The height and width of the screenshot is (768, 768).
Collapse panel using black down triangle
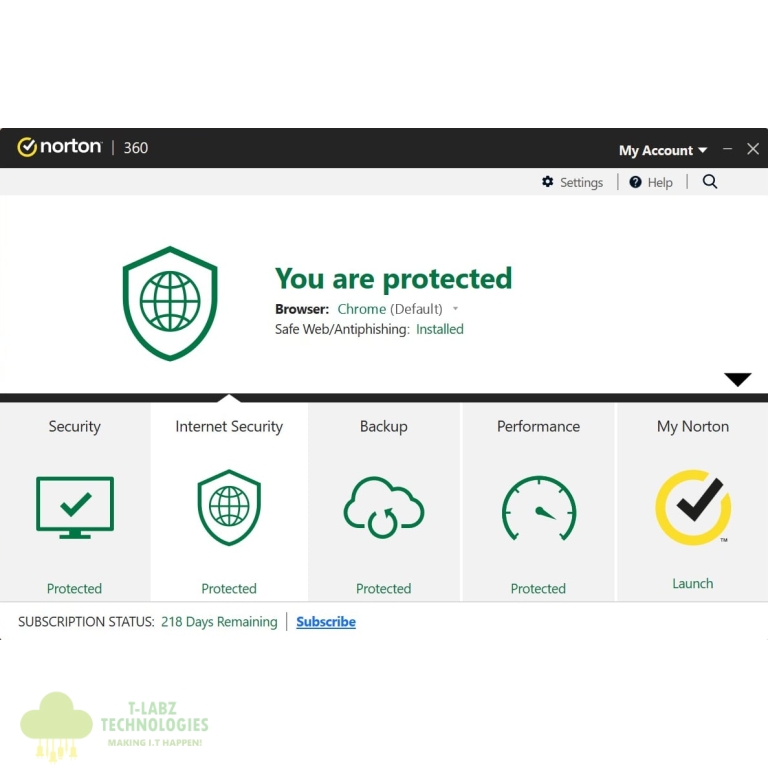(737, 379)
